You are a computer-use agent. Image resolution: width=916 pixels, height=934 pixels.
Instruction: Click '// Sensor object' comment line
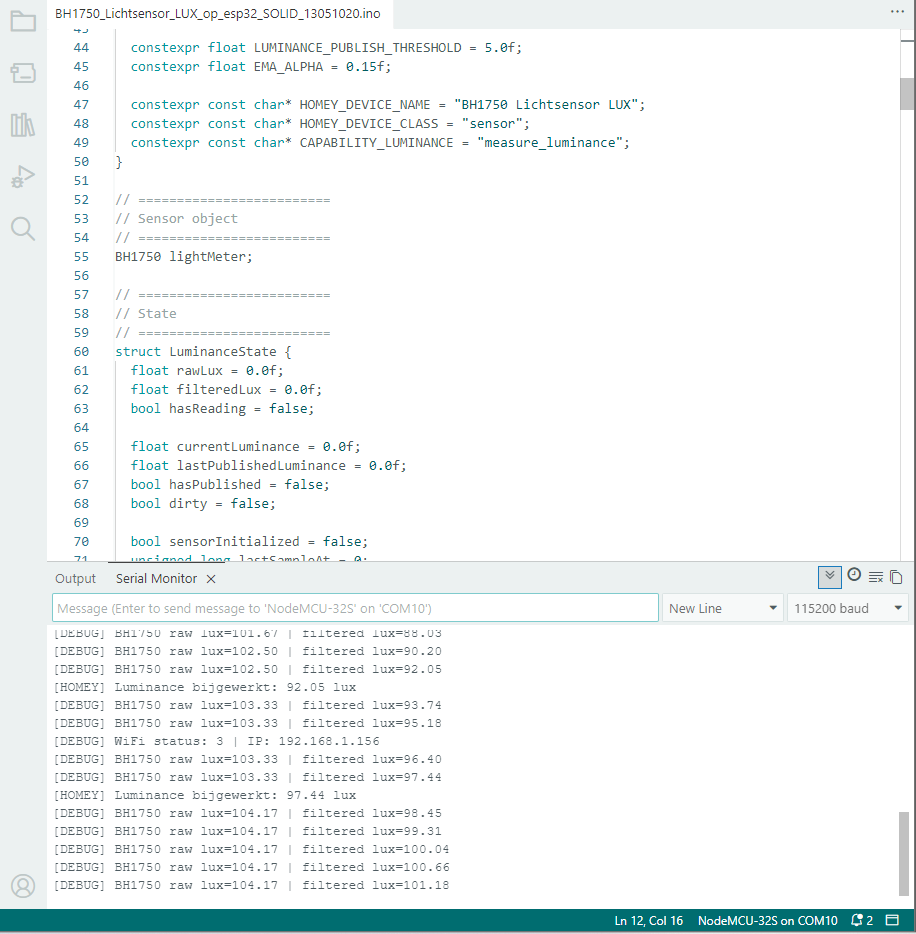tap(176, 219)
